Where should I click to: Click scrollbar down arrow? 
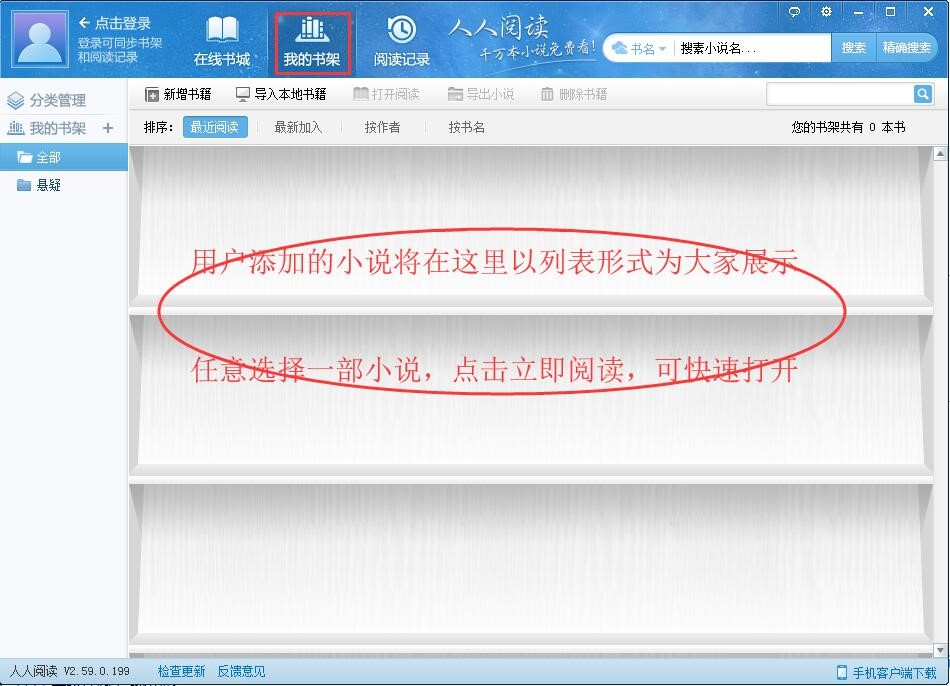[940, 650]
